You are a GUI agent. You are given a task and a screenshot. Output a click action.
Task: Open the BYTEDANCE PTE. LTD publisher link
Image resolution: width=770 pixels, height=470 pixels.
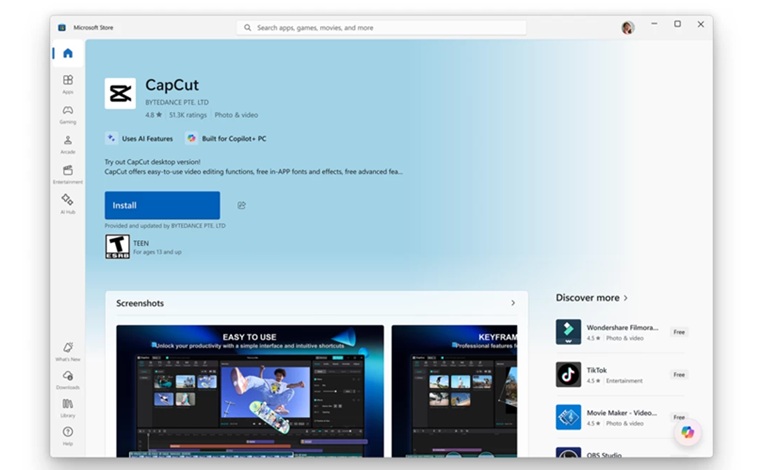[177, 102]
